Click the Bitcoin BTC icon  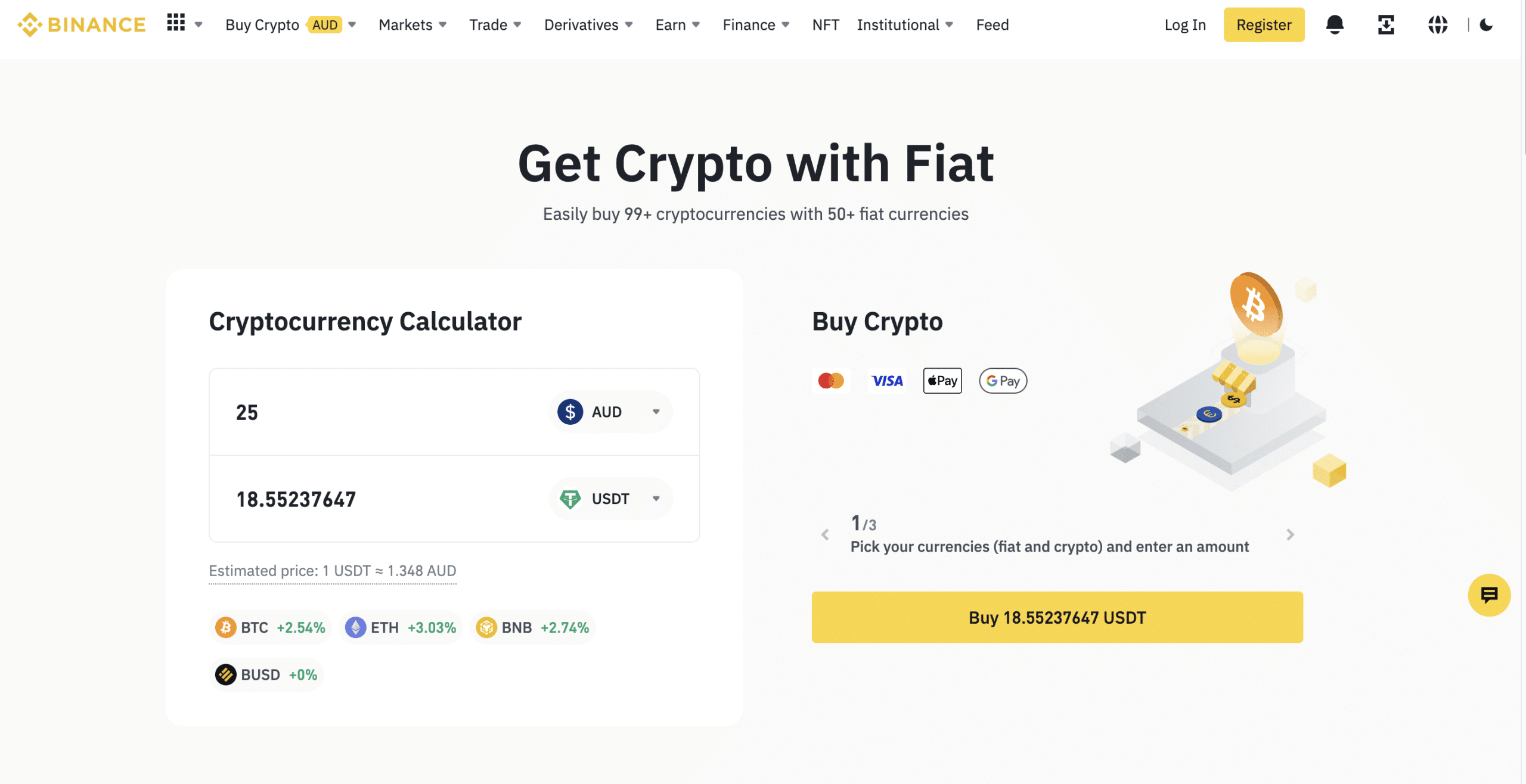(225, 627)
